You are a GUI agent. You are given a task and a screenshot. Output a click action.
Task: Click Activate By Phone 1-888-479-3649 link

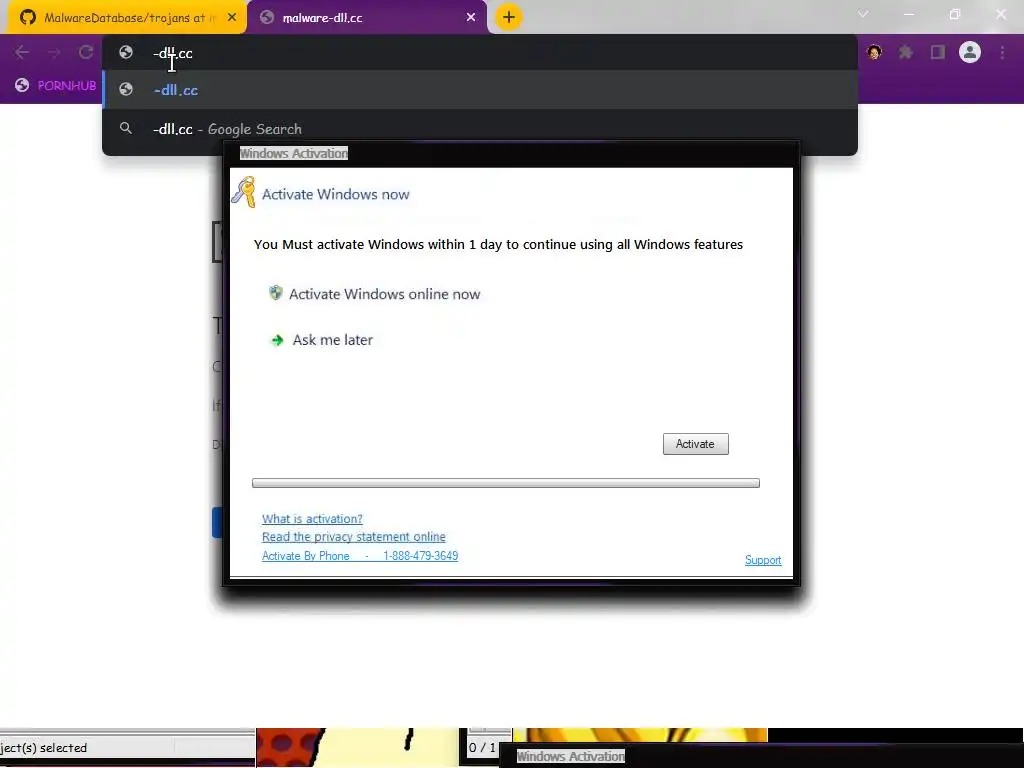(x=360, y=556)
